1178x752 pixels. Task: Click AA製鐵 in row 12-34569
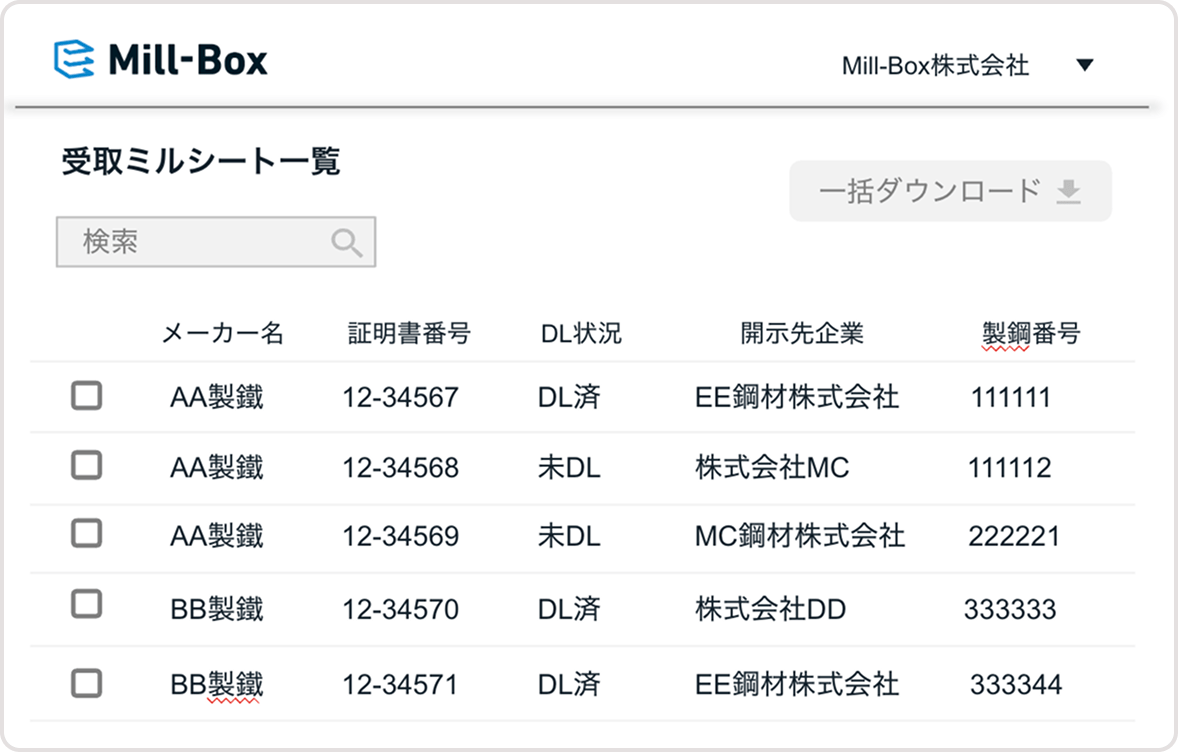click(x=217, y=536)
